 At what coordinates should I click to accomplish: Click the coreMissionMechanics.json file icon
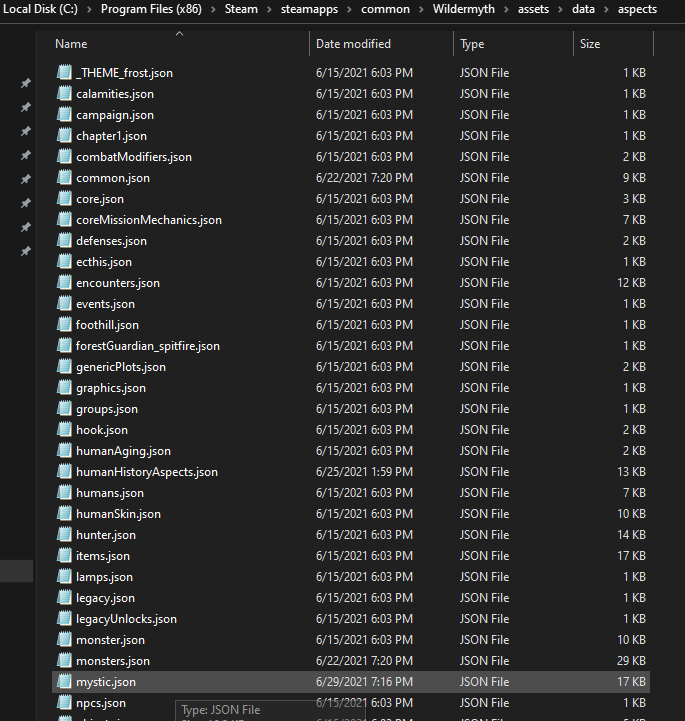point(64,220)
